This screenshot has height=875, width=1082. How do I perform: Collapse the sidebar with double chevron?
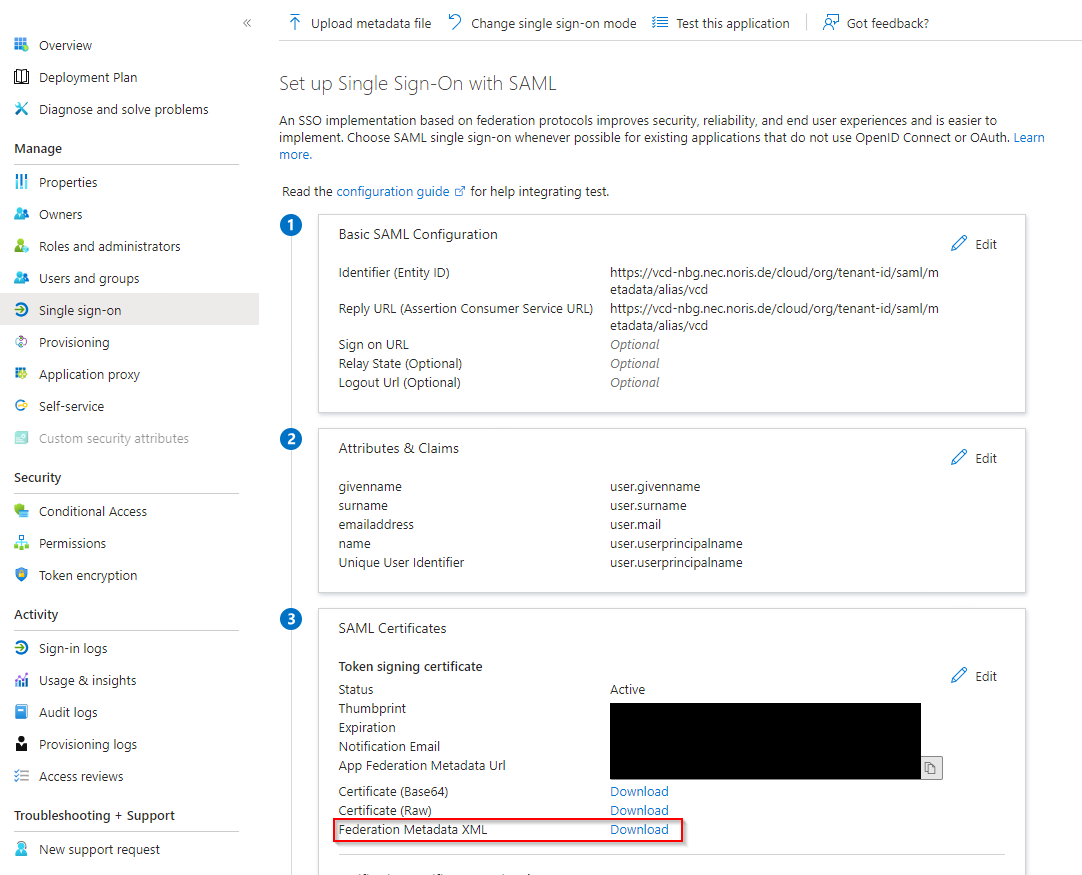247,23
